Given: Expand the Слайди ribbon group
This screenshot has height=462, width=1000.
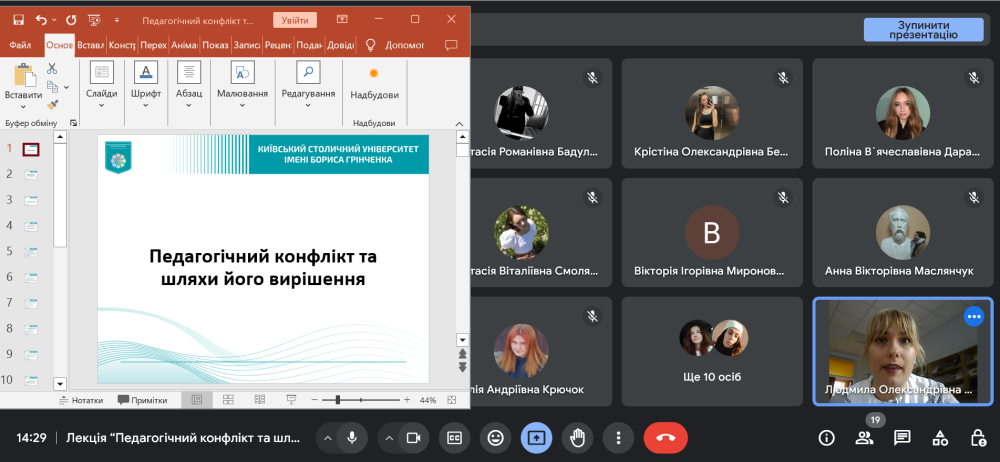Looking at the screenshot, I should tap(101, 86).
